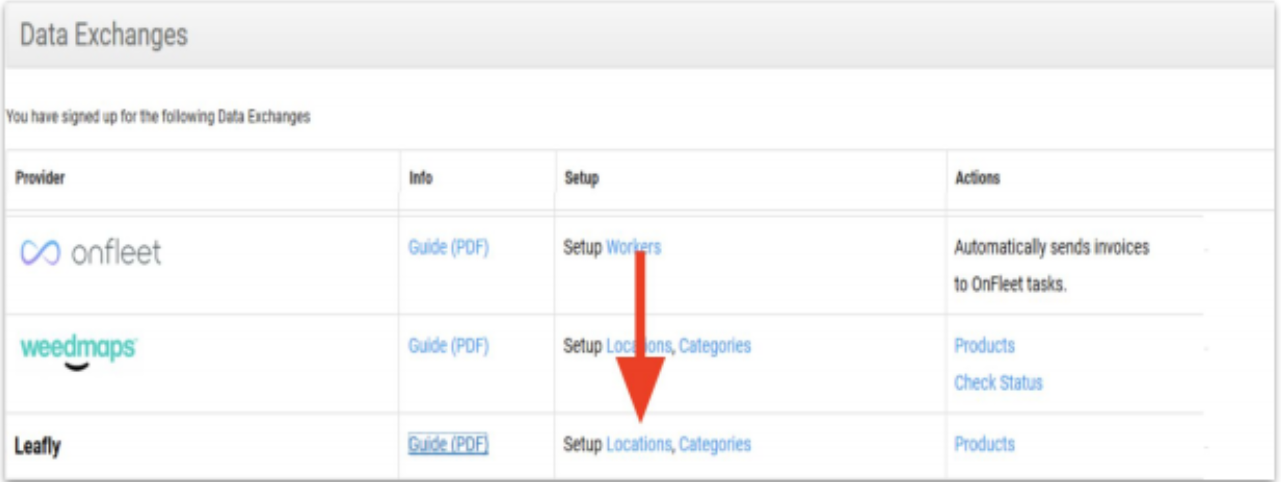Screen dimensions: 1281x482
Task: Open Products action for weedmaps
Action: (x=984, y=346)
